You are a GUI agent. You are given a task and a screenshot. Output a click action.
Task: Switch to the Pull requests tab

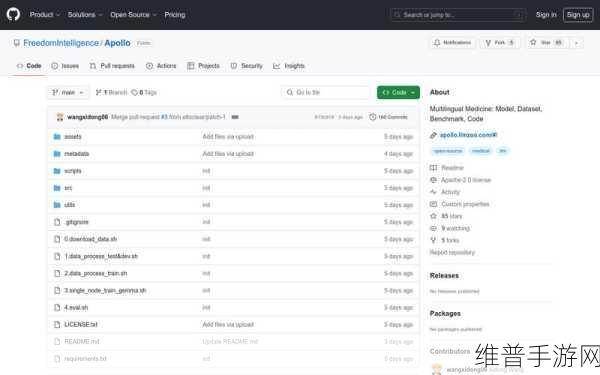[112, 66]
